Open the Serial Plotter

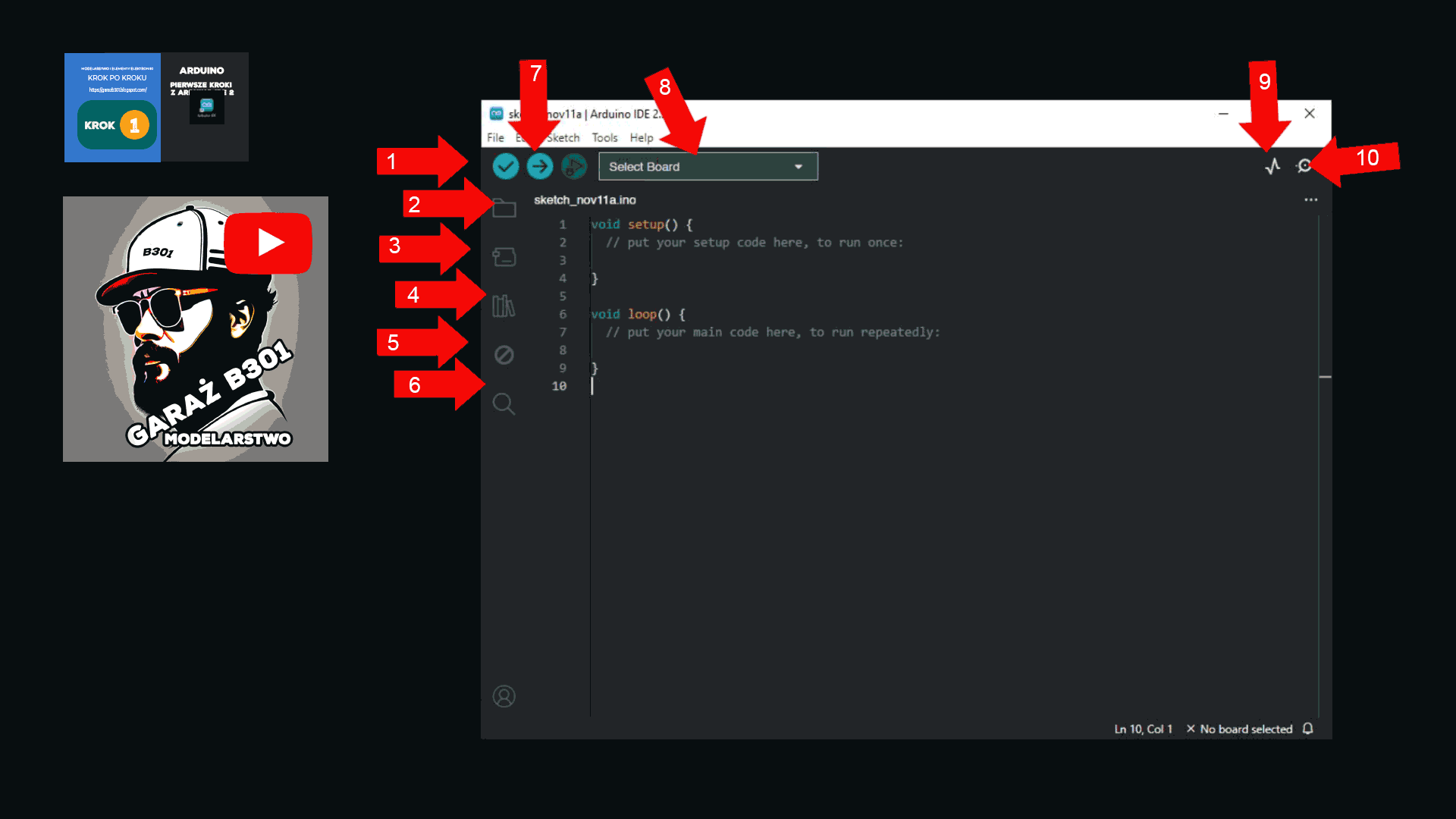click(1272, 166)
